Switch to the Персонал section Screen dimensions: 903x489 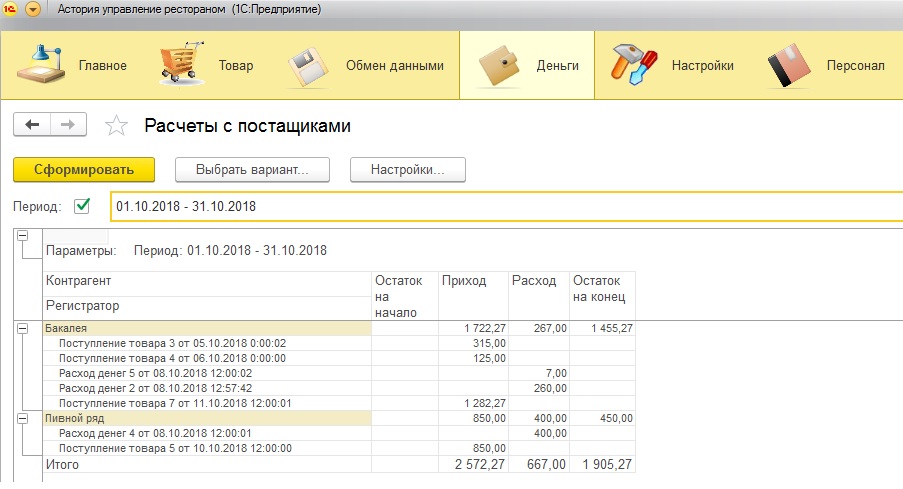(x=855, y=66)
